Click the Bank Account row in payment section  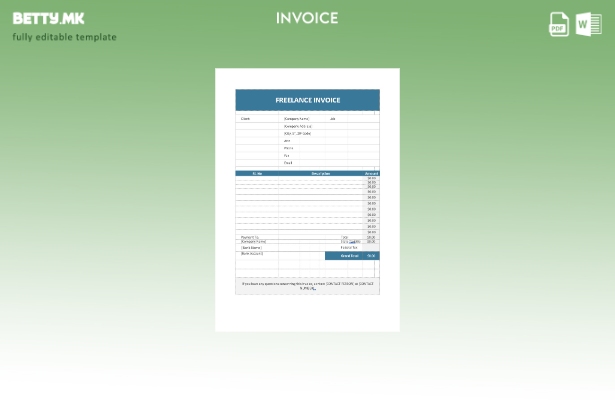click(x=252, y=253)
